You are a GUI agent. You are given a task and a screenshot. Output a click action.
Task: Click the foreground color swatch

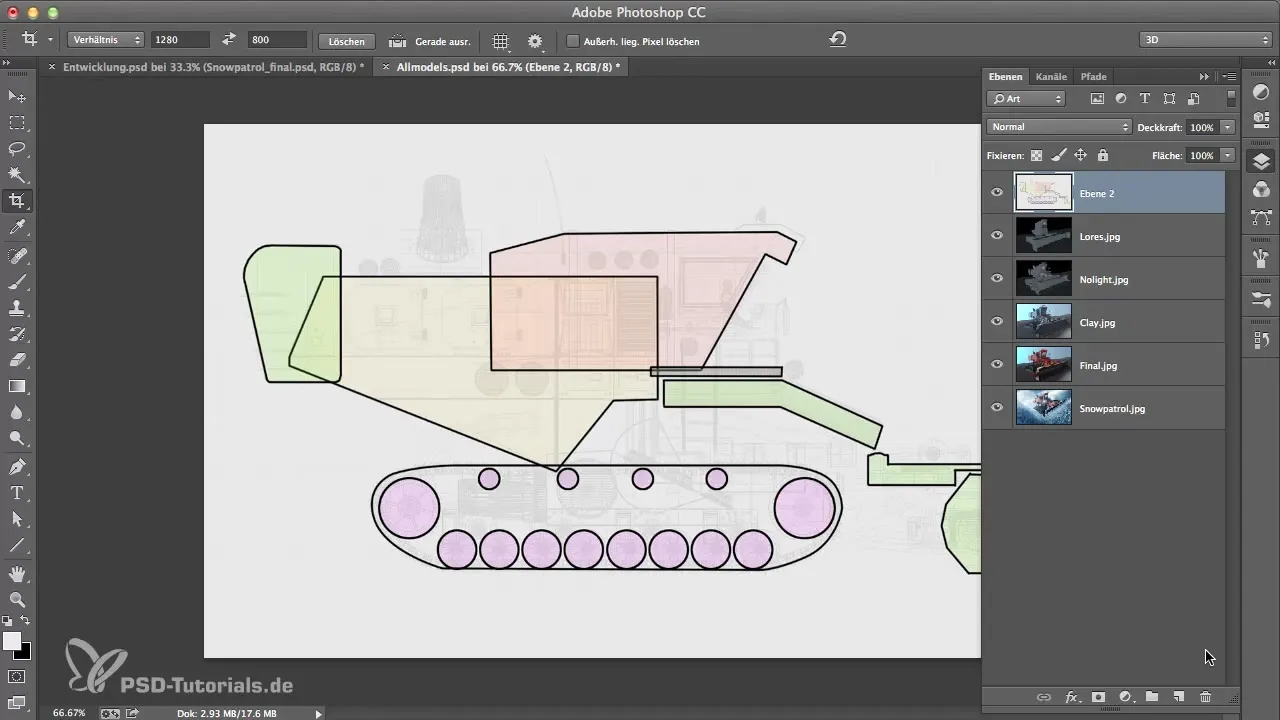12,642
